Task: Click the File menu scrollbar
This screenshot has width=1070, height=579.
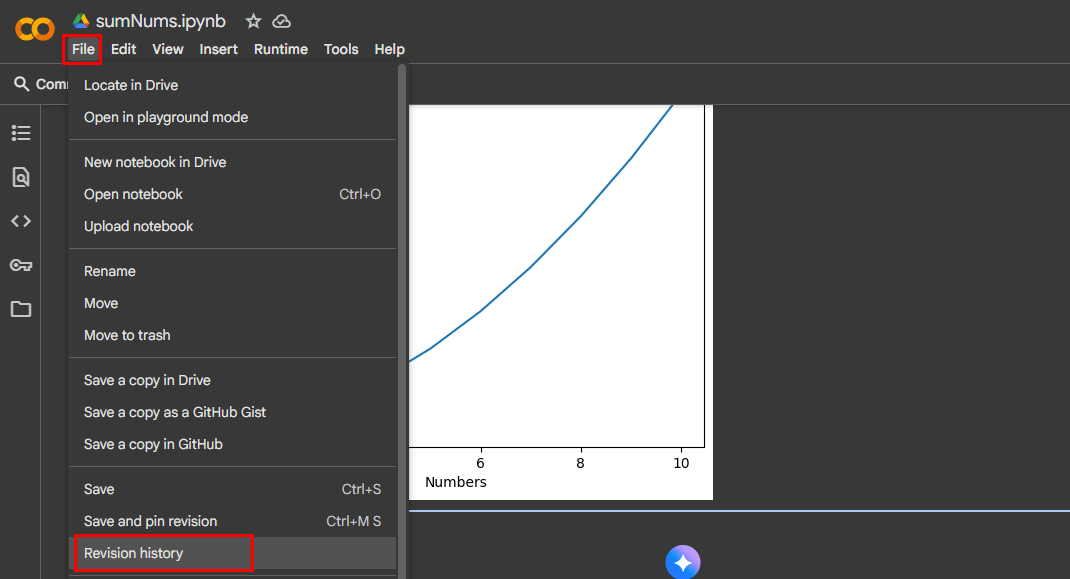Action: [x=402, y=300]
